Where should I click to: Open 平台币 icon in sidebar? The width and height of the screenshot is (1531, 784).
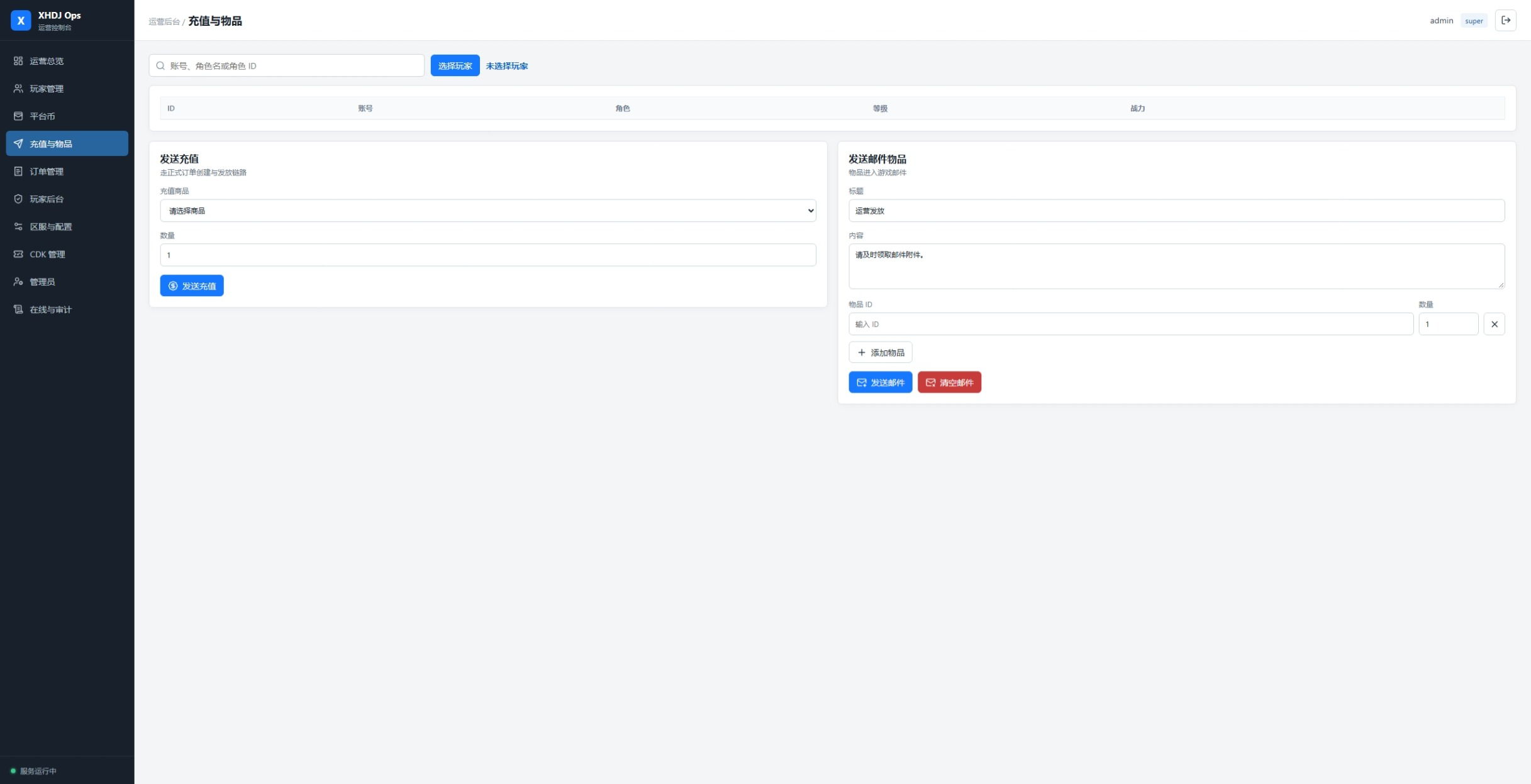click(x=18, y=116)
